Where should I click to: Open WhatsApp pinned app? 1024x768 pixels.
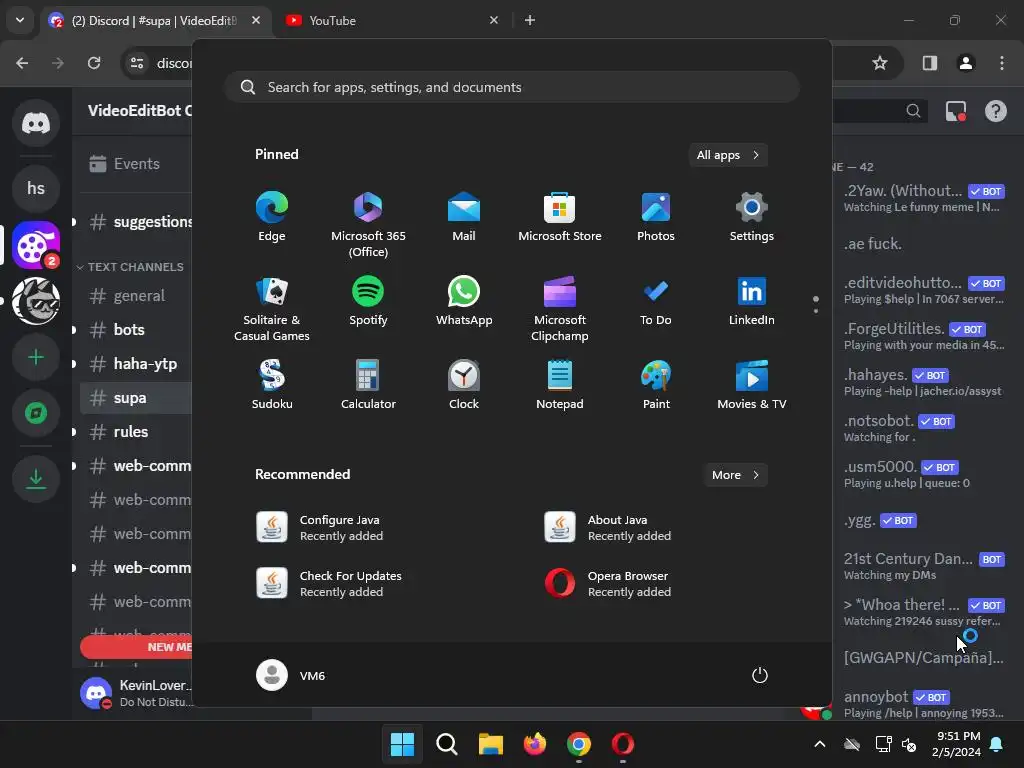click(464, 301)
